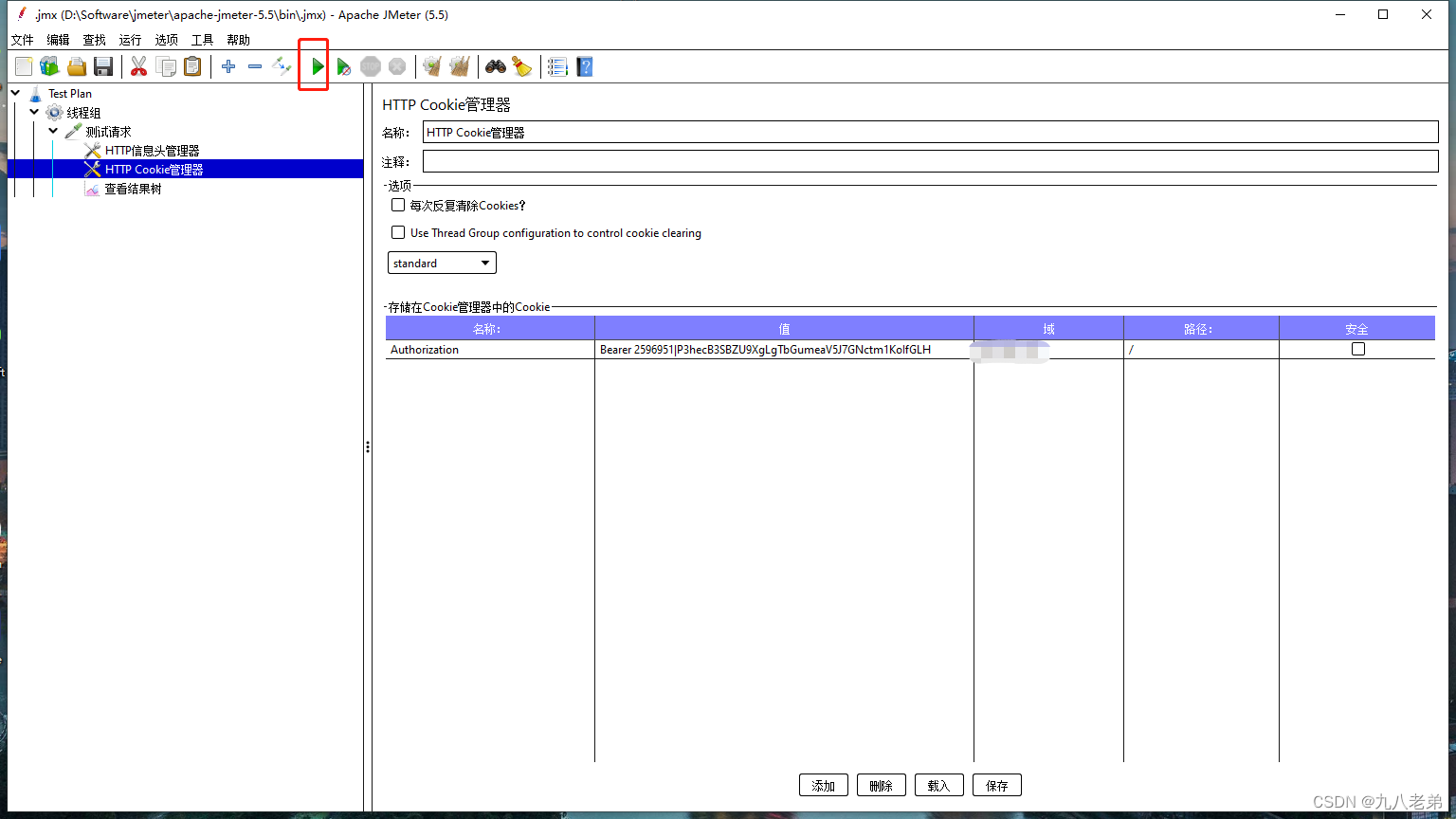
Task: Click the 值 column header
Action: pyautogui.click(x=784, y=329)
